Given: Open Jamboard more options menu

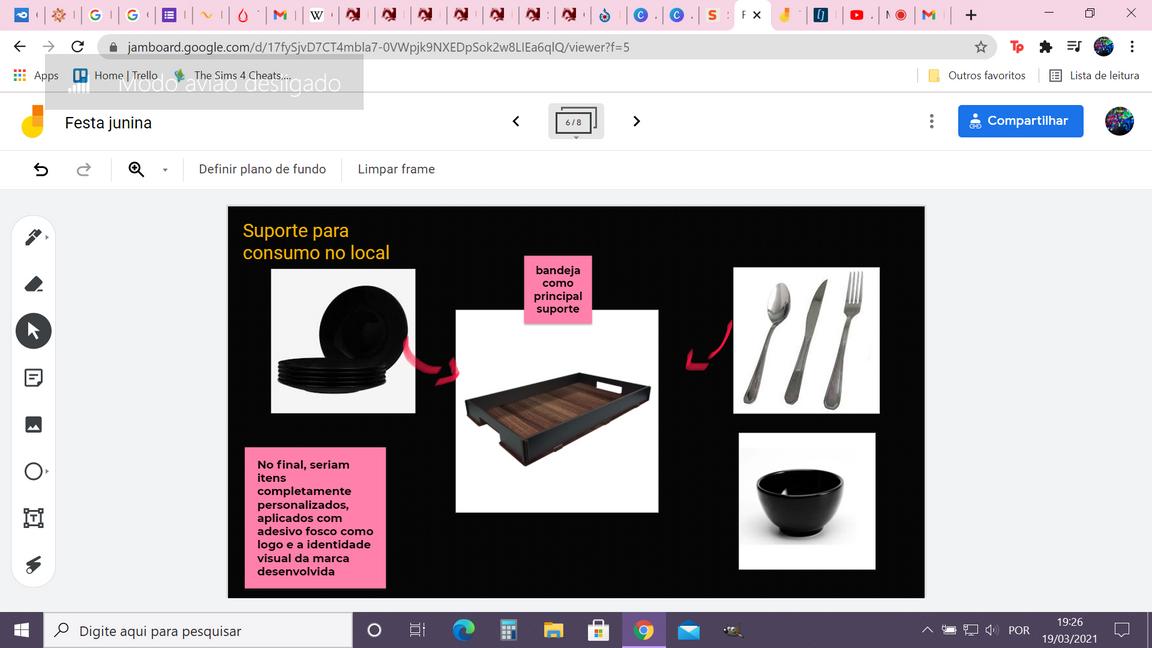Looking at the screenshot, I should (932, 121).
